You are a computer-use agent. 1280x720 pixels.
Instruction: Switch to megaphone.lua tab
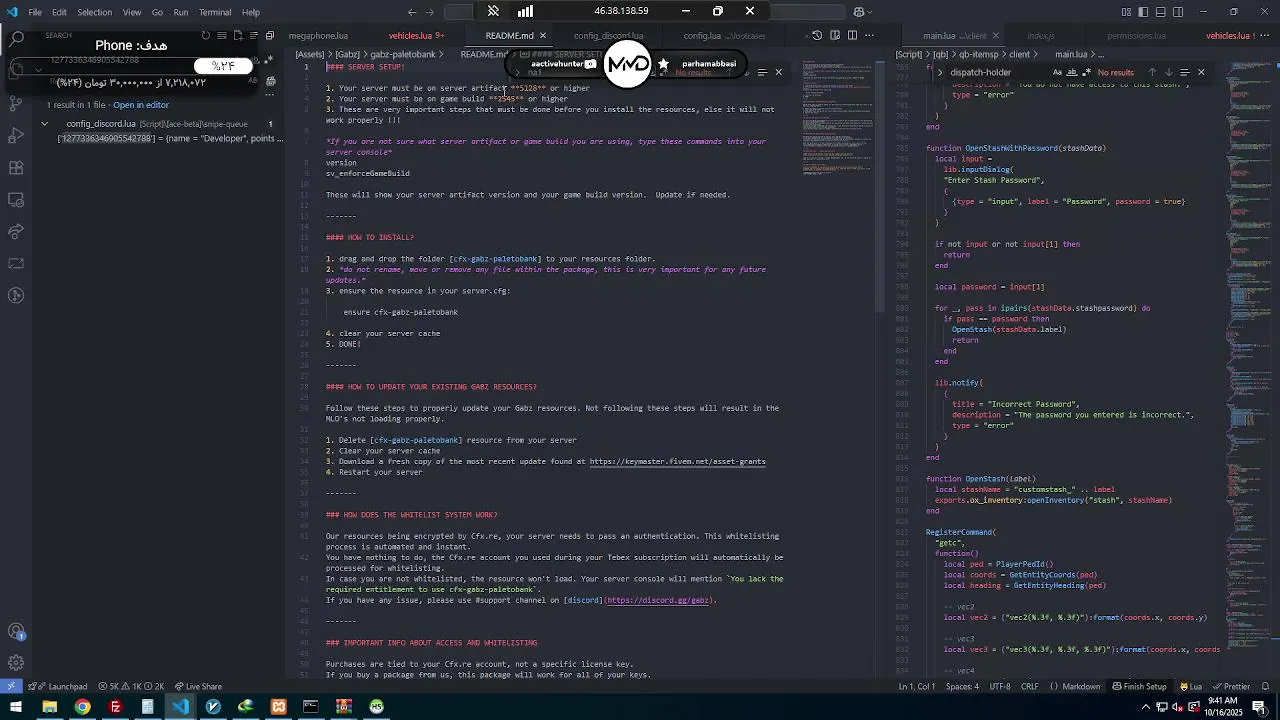[318, 35]
